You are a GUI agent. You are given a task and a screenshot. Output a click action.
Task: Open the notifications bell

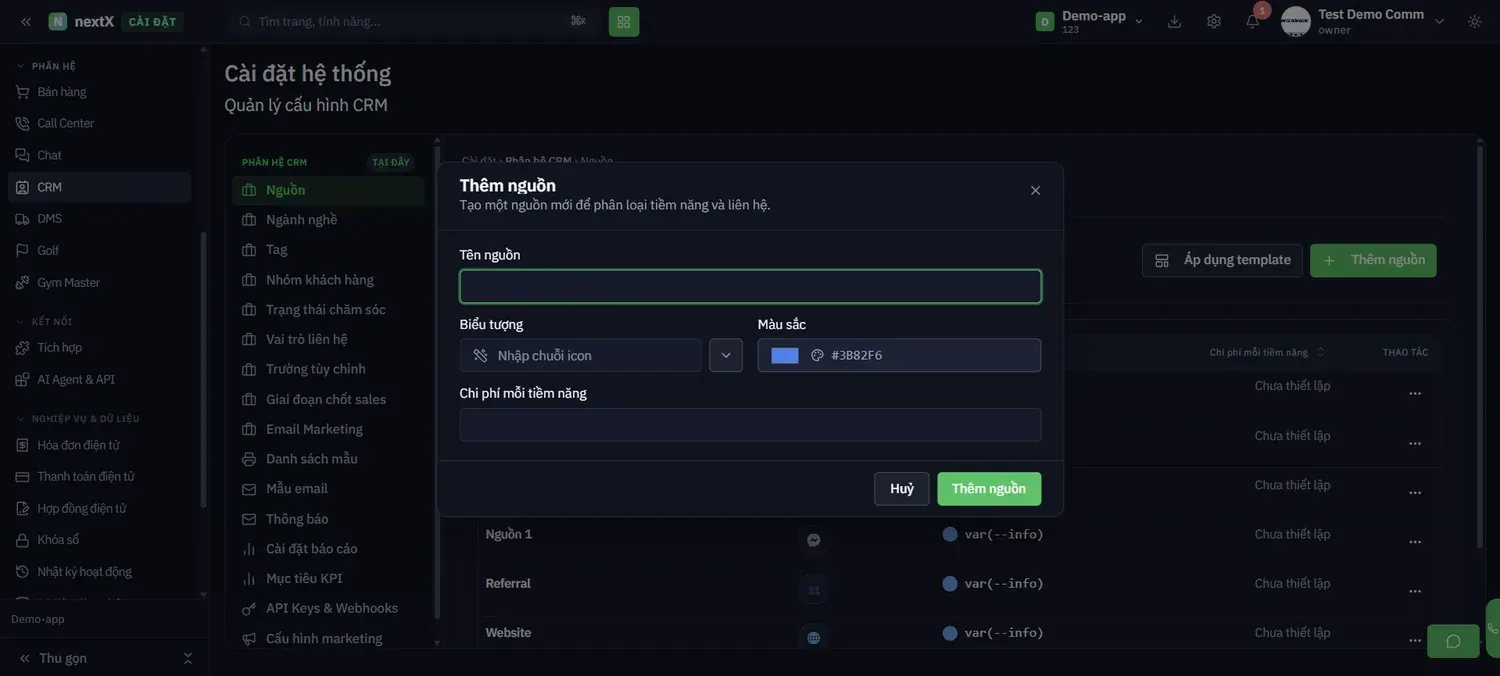click(x=1253, y=21)
